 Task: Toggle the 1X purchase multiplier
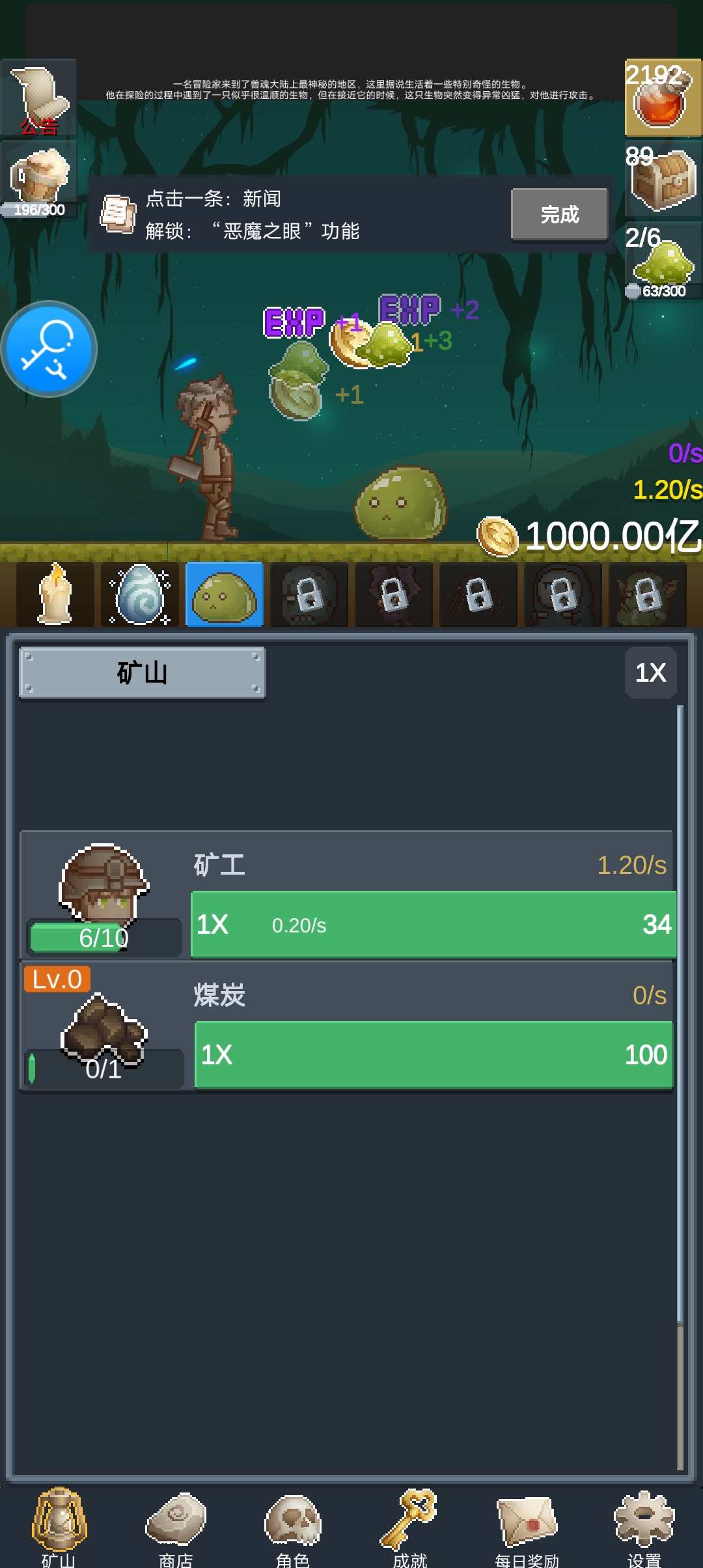(x=651, y=673)
